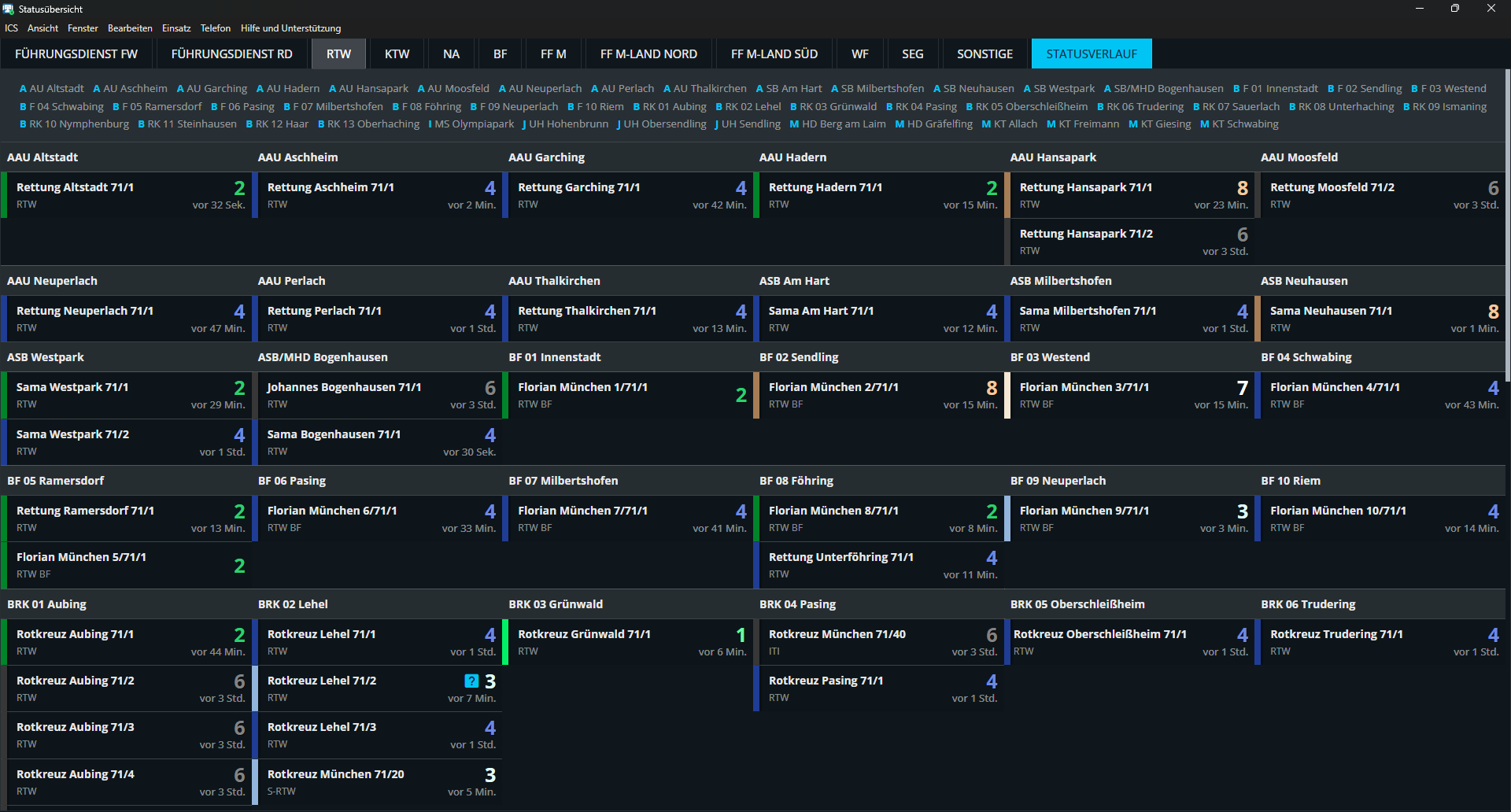Click the Statusübersicht app icon in title bar
Screen dimensions: 1511x812
(x=9, y=9)
